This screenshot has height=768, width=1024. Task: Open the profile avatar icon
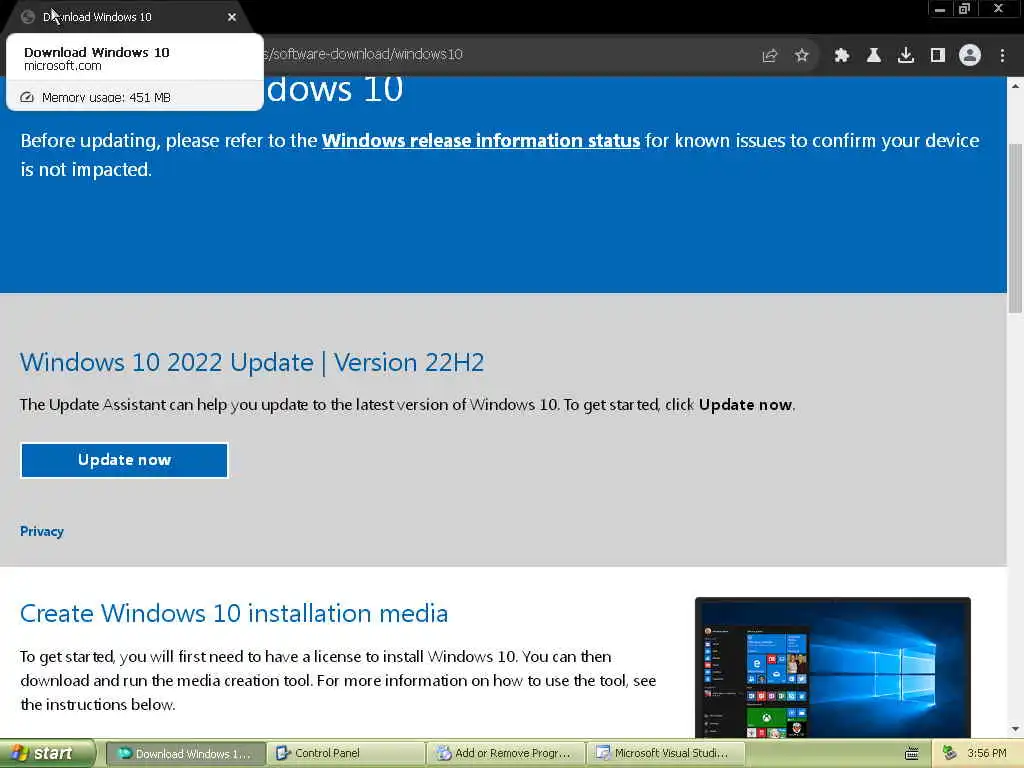pyautogui.click(x=970, y=55)
